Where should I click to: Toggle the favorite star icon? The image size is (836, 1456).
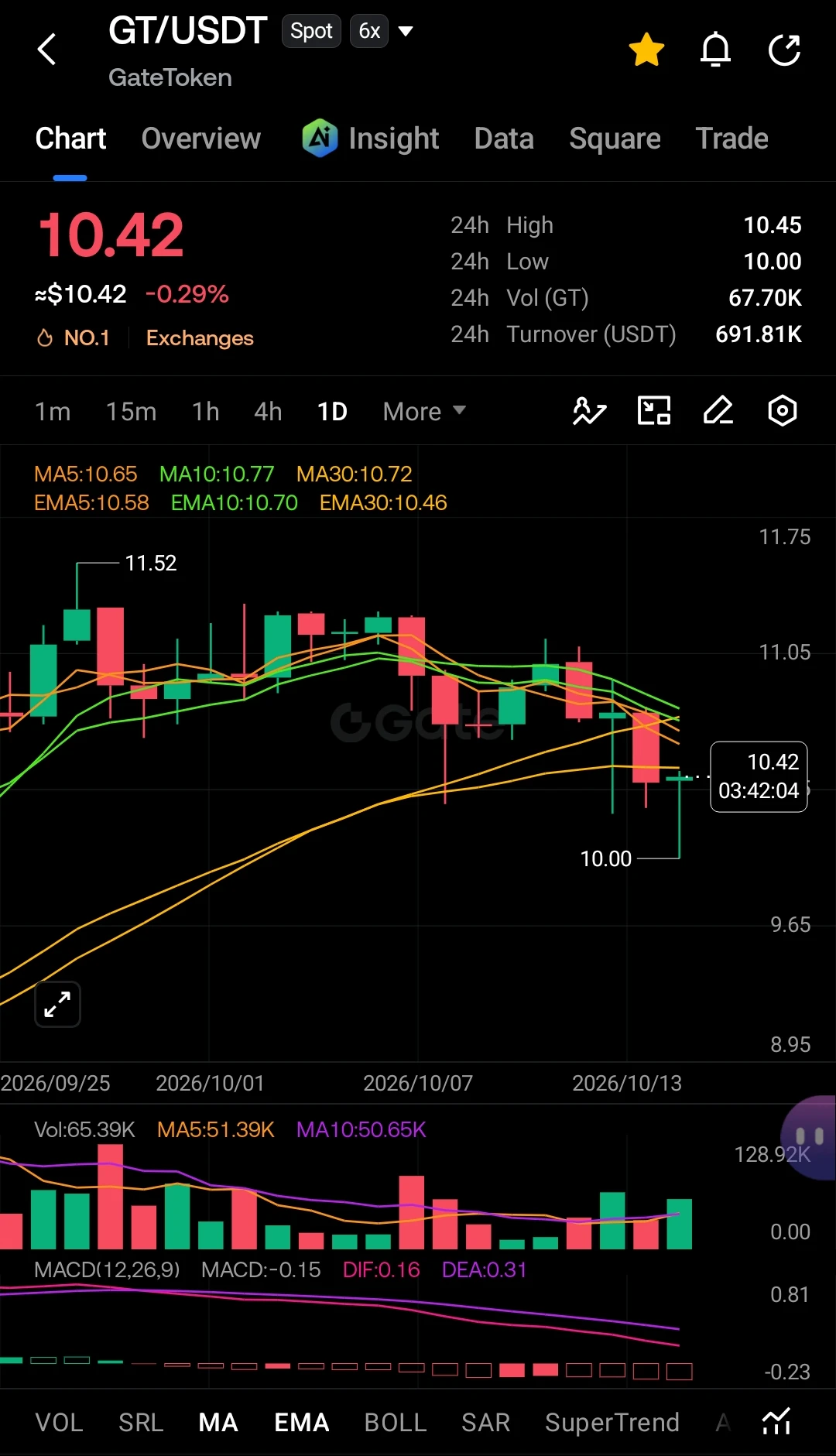click(646, 50)
